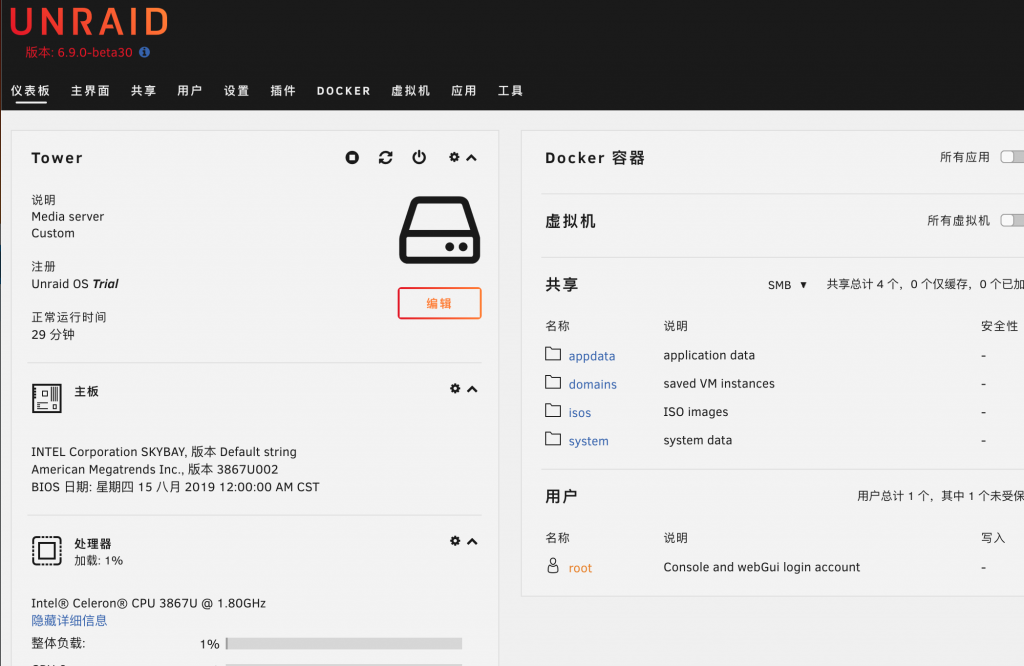Click the 写入 column header

993,538
